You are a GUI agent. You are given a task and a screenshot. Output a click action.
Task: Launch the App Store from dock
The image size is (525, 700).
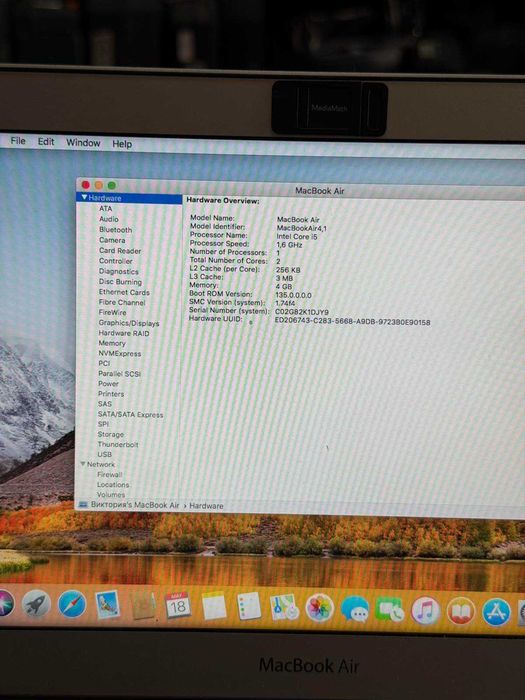496,612
